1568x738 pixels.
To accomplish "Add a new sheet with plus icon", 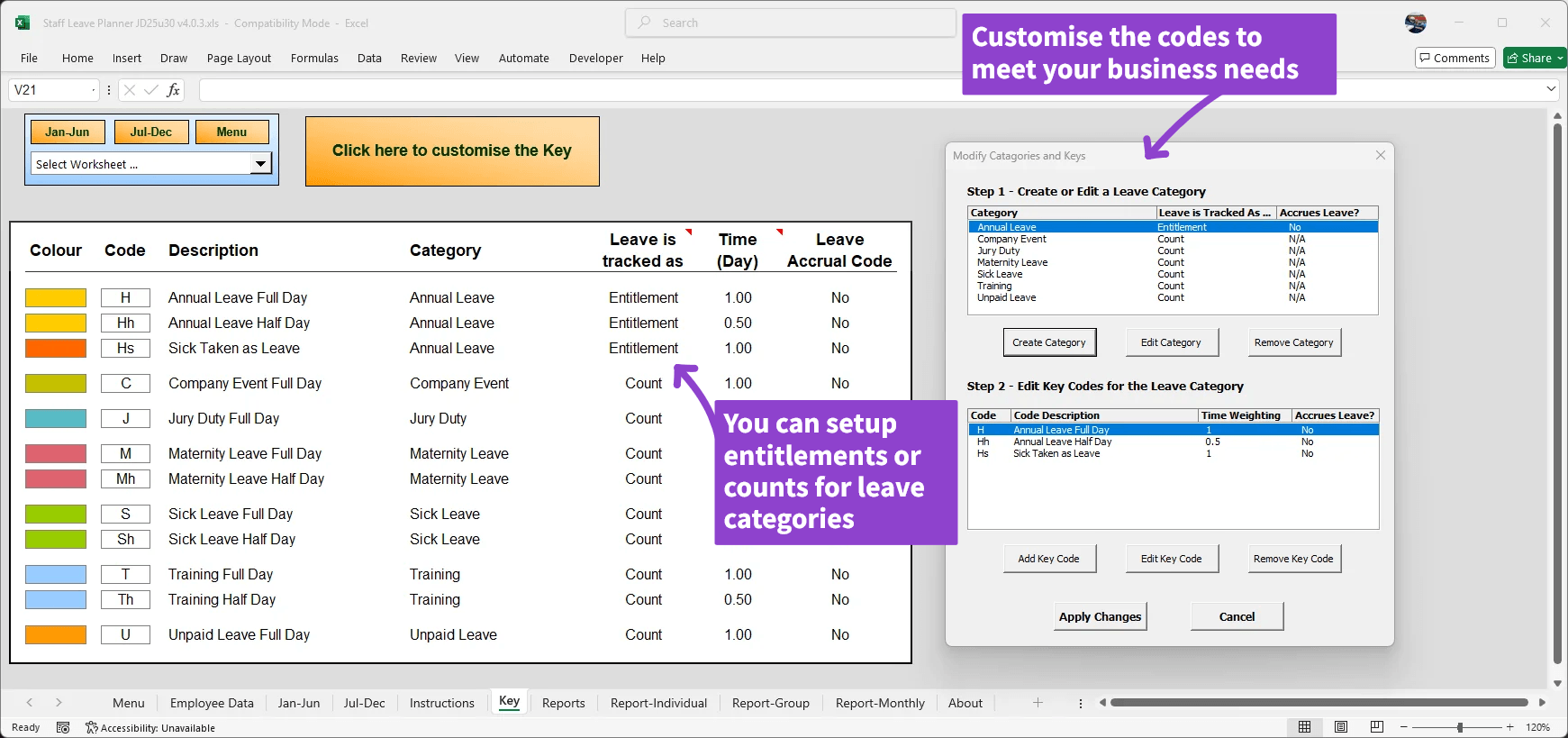I will pyautogui.click(x=1038, y=703).
